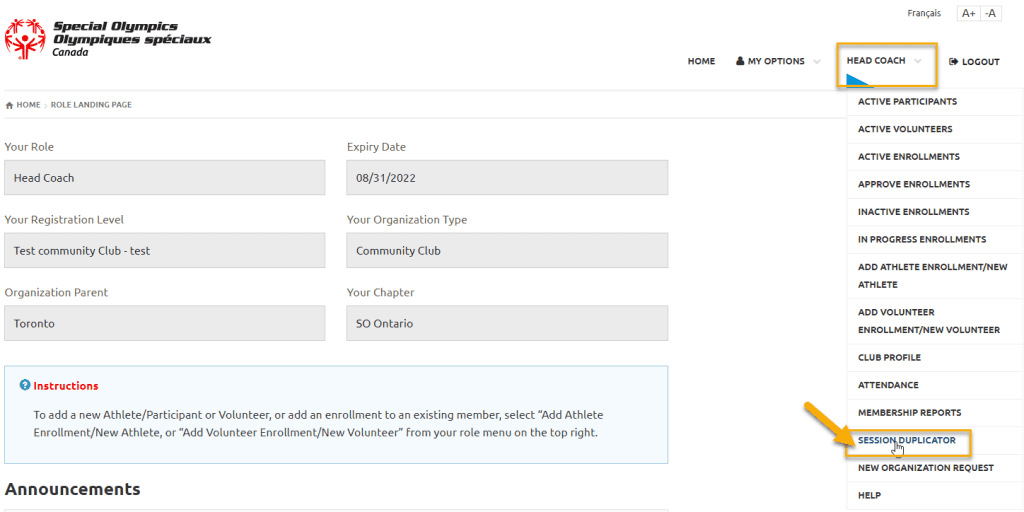Click the user icon beside My Options

[x=740, y=61]
